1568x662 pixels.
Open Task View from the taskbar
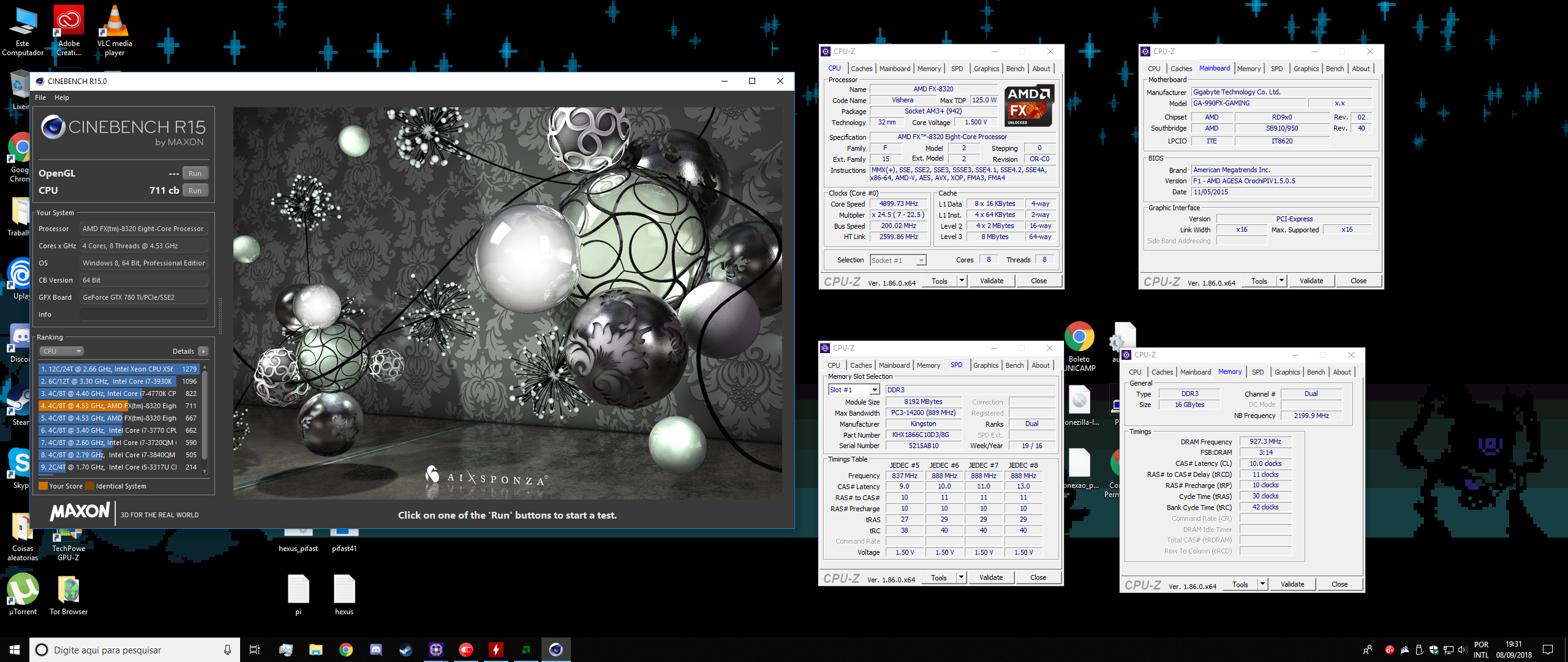click(255, 650)
